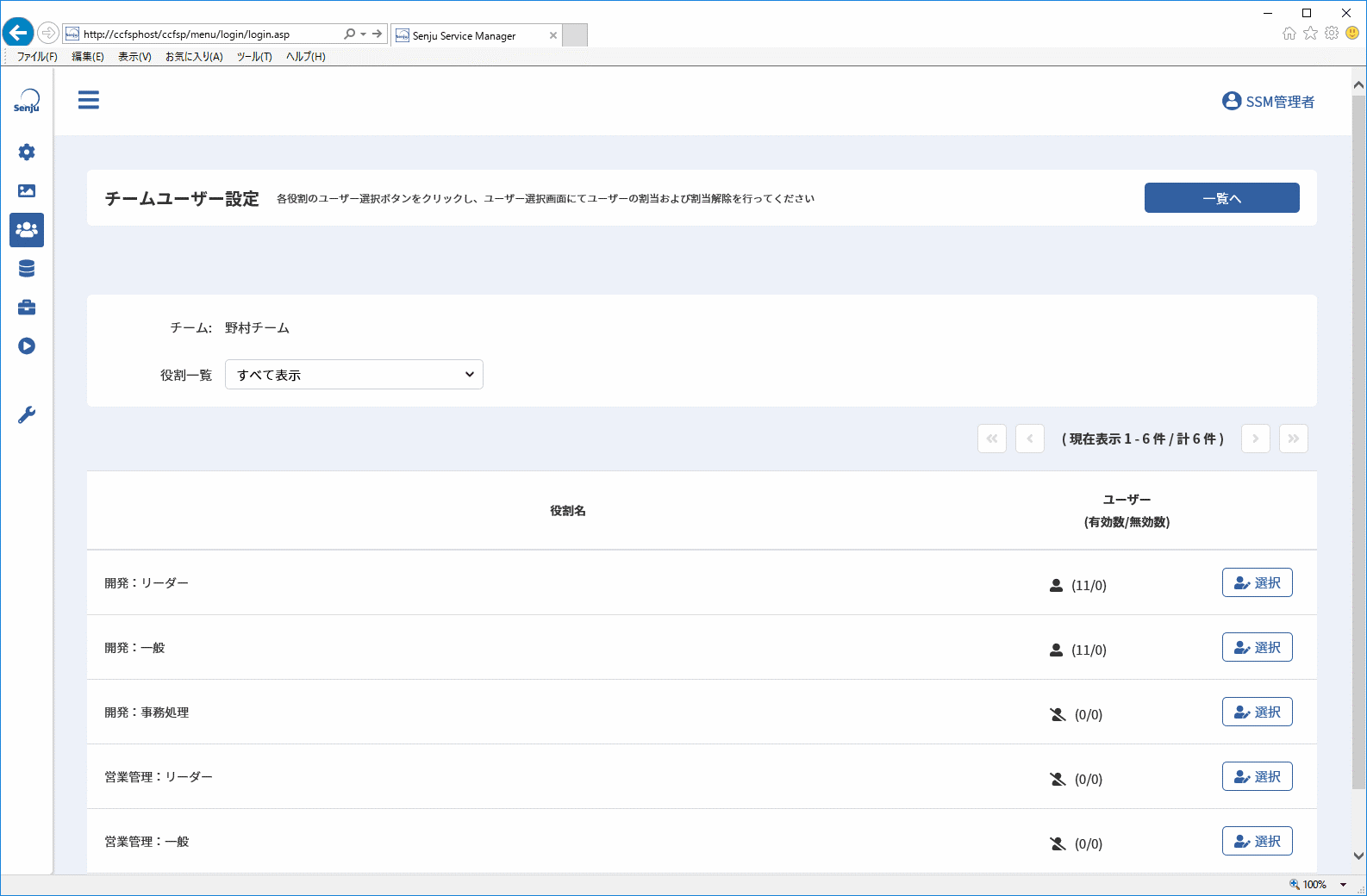Open the image panel sidebar icon
This screenshot has height=896, width=1367.
pos(27,190)
